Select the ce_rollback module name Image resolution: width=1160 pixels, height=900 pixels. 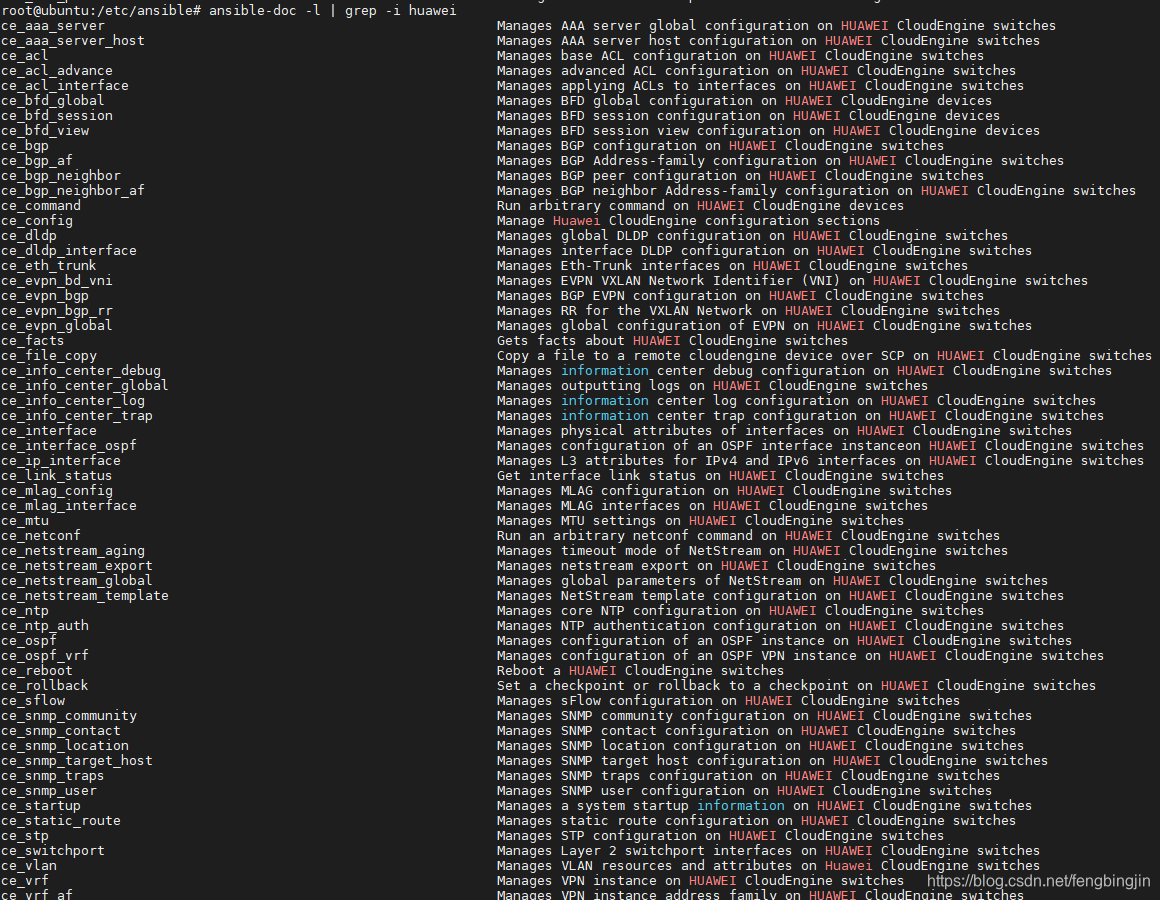tap(45, 686)
